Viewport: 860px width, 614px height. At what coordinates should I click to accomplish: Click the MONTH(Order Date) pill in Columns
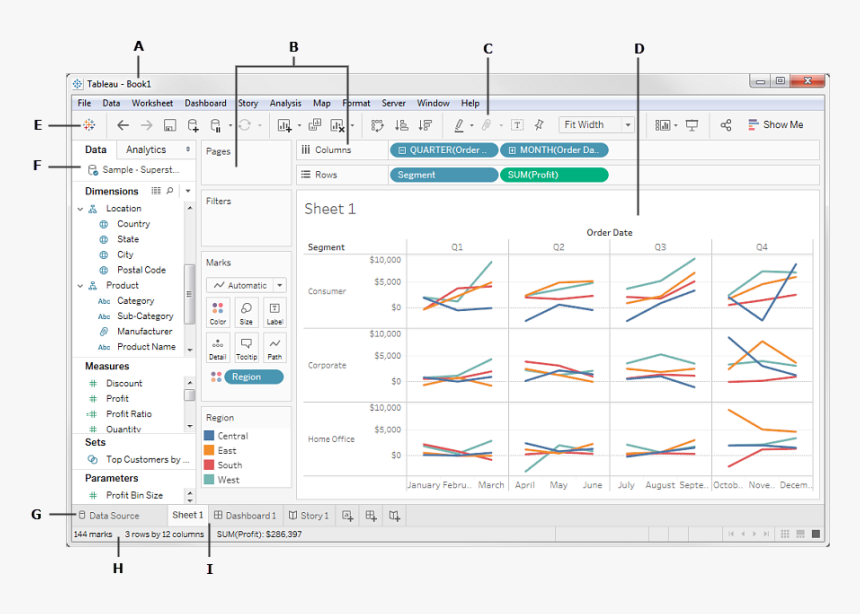click(554, 150)
